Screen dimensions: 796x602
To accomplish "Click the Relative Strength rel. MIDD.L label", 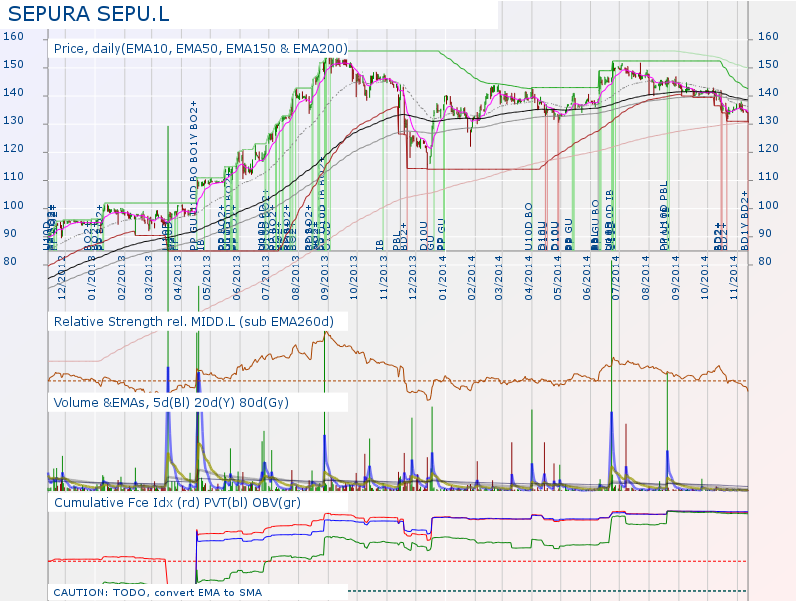I will tap(194, 322).
